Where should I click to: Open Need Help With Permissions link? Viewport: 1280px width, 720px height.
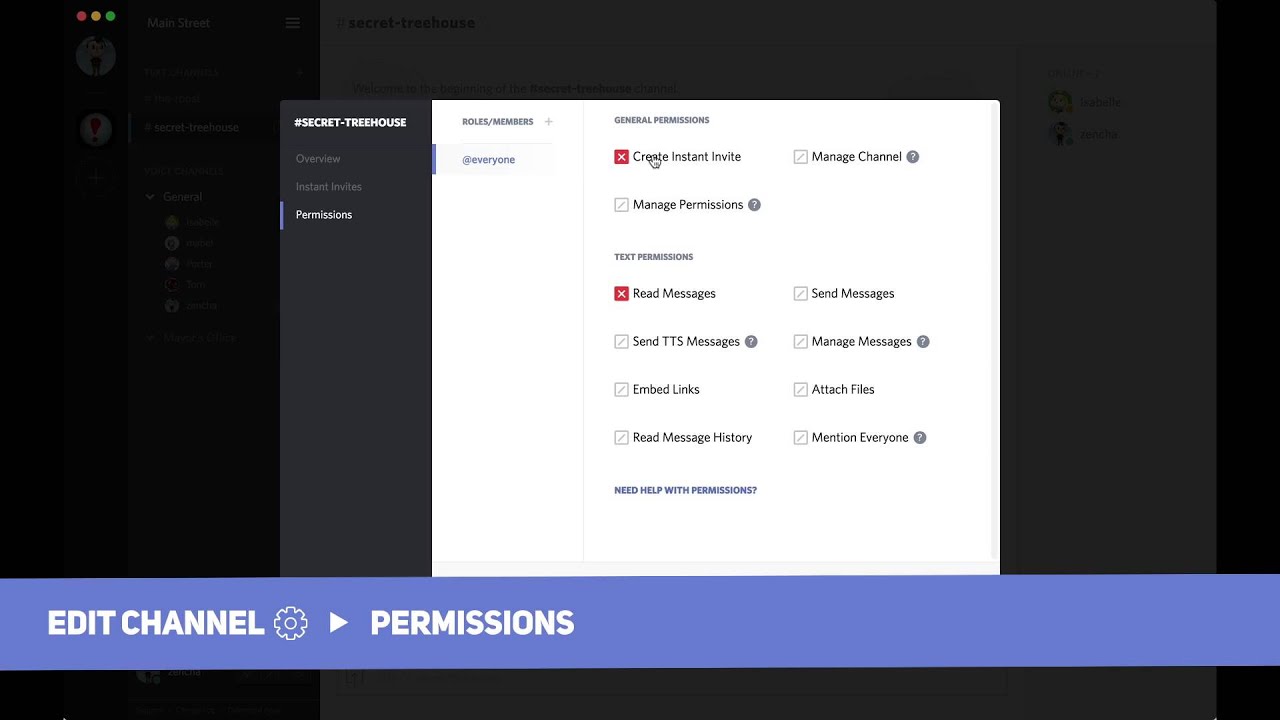(x=685, y=491)
